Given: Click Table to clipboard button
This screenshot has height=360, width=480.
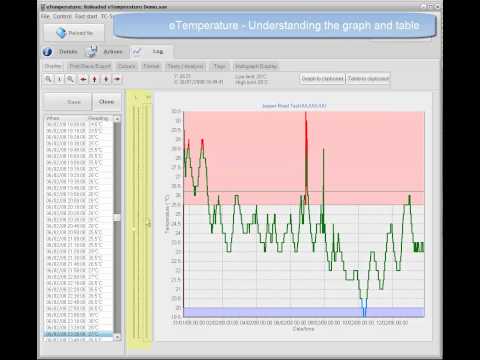Looking at the screenshot, I should pos(368,79).
